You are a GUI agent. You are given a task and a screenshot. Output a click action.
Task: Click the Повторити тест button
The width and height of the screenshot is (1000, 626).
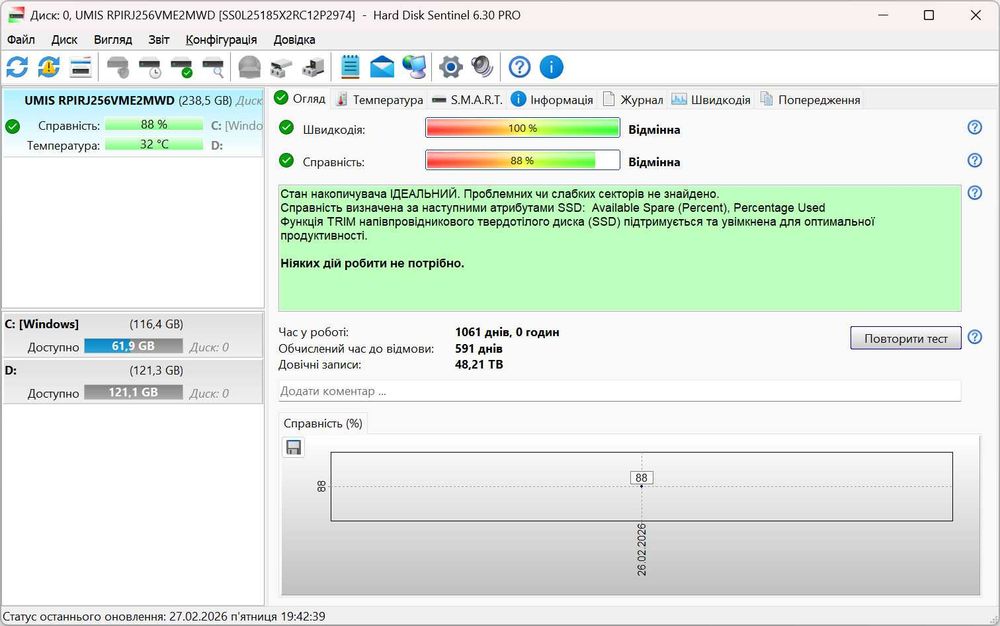[x=906, y=338]
